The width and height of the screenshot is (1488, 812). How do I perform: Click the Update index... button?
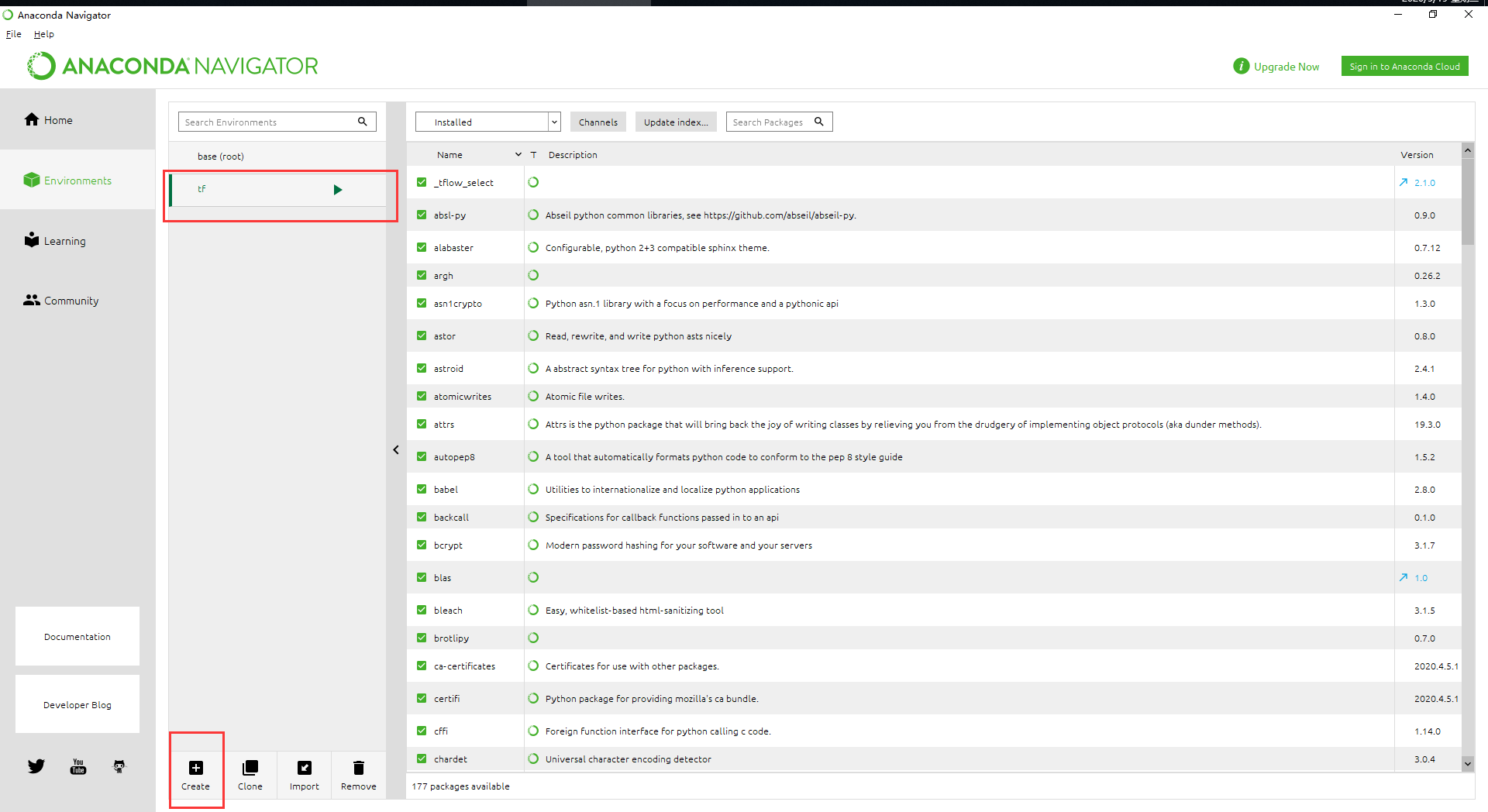(676, 122)
